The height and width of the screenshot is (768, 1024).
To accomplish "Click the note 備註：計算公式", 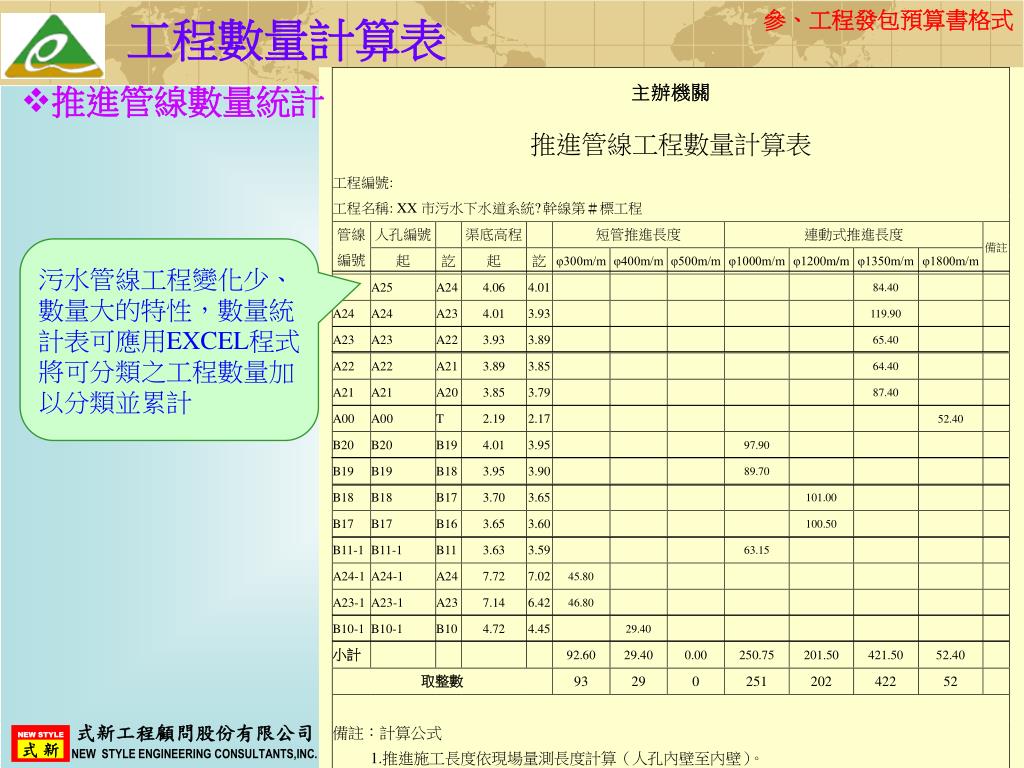I will coord(387,733).
